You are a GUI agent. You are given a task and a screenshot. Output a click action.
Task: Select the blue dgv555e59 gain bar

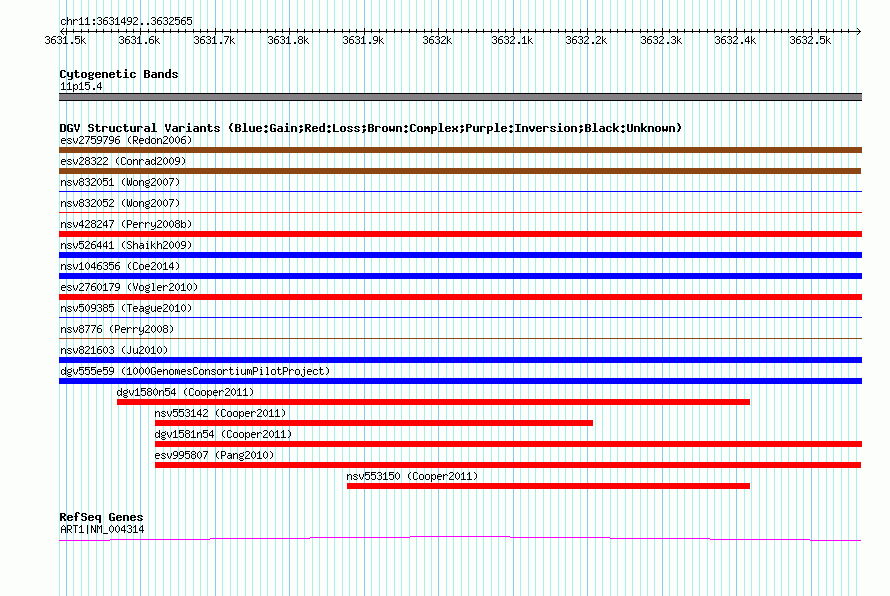460,381
